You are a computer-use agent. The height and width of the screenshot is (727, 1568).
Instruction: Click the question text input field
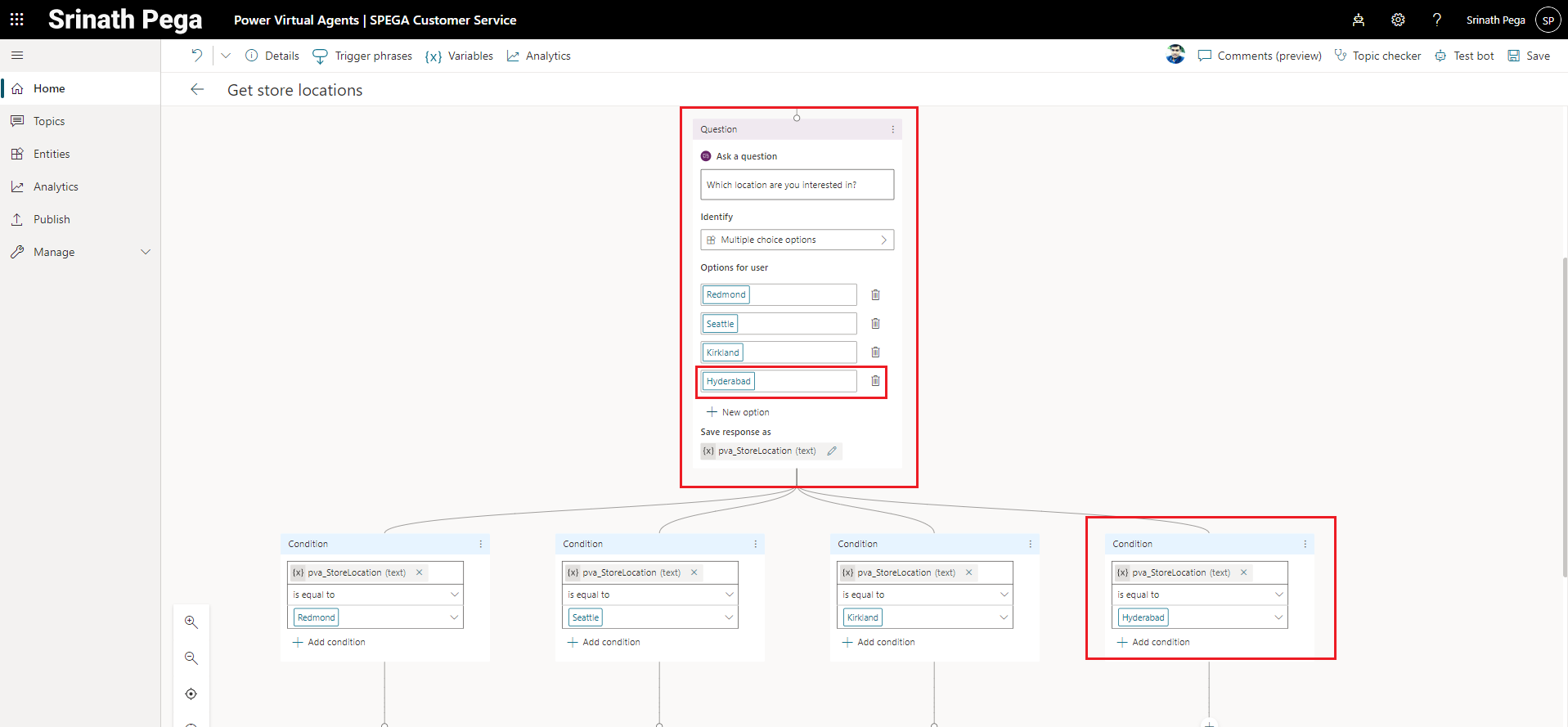tap(797, 185)
